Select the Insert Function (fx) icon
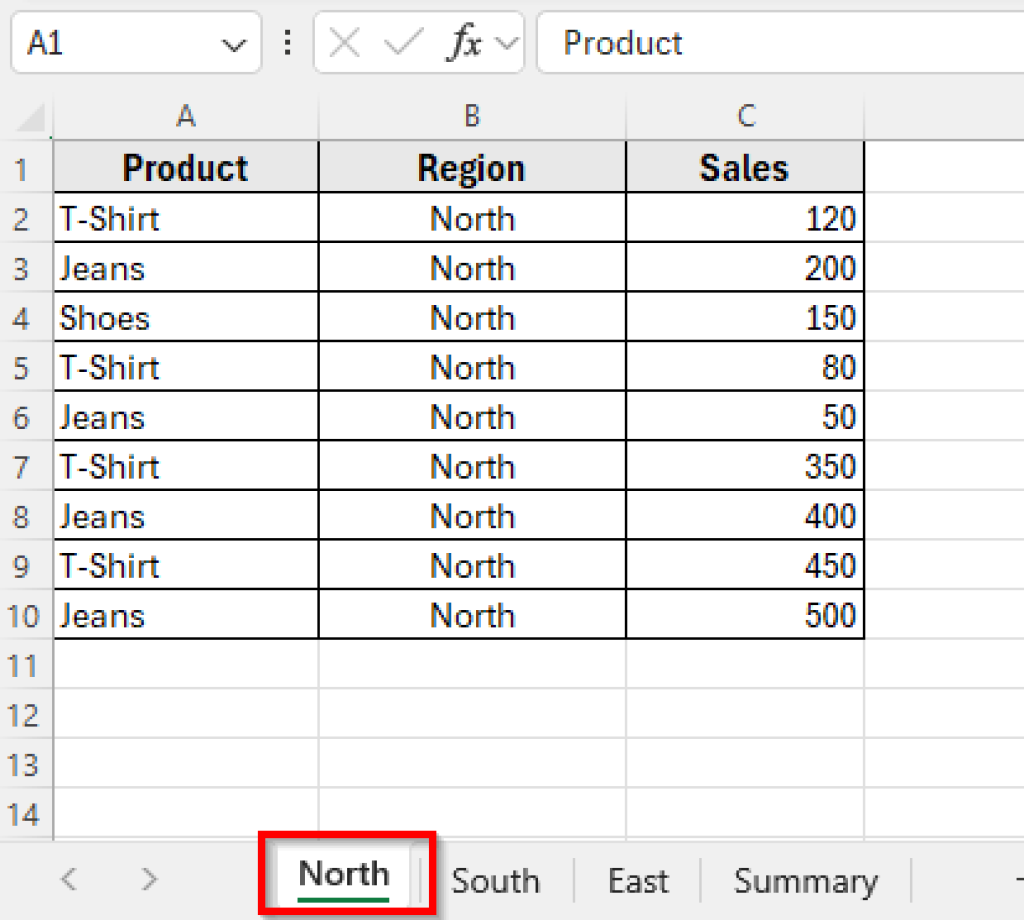 click(463, 42)
